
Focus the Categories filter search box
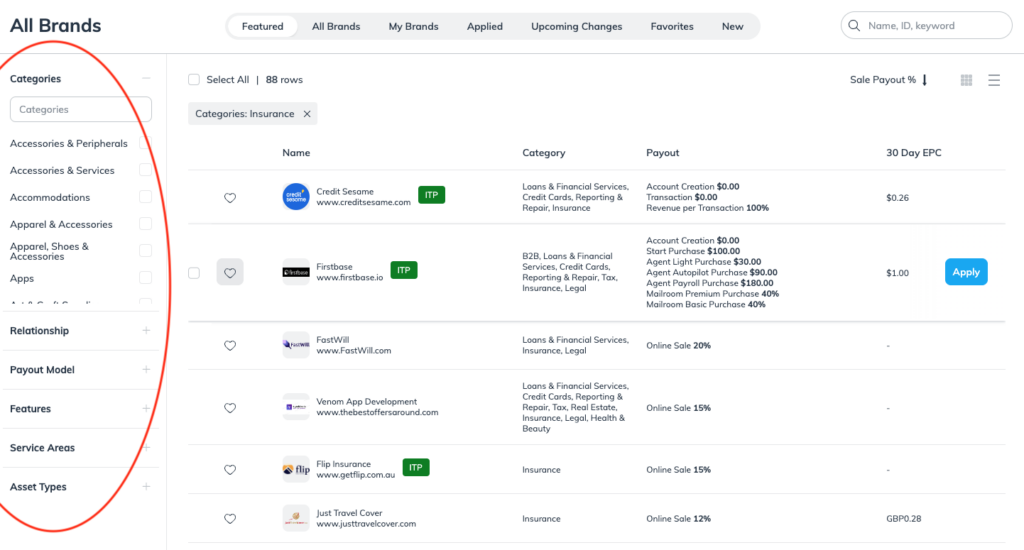(81, 109)
